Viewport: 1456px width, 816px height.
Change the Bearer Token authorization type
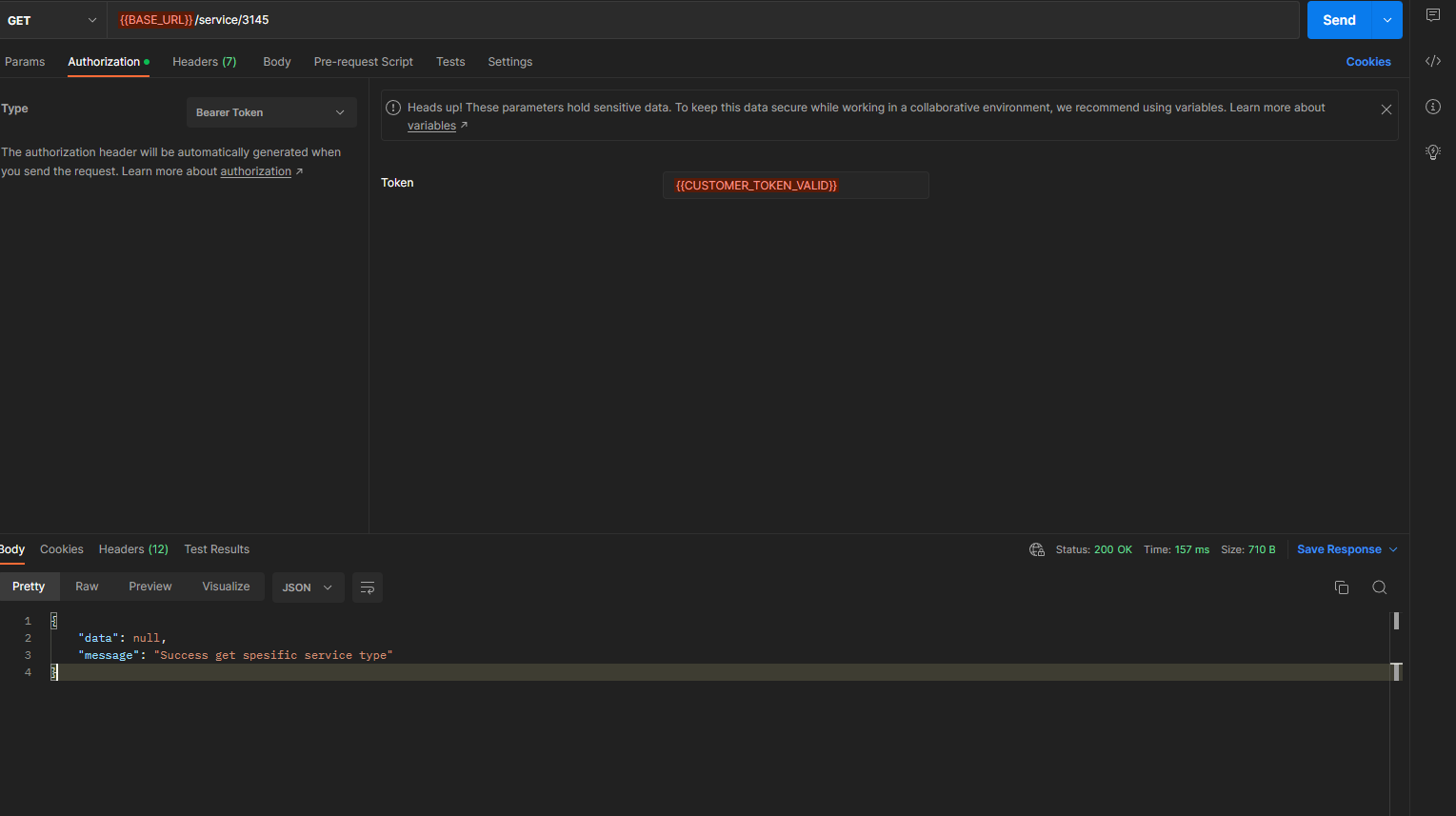[271, 111]
